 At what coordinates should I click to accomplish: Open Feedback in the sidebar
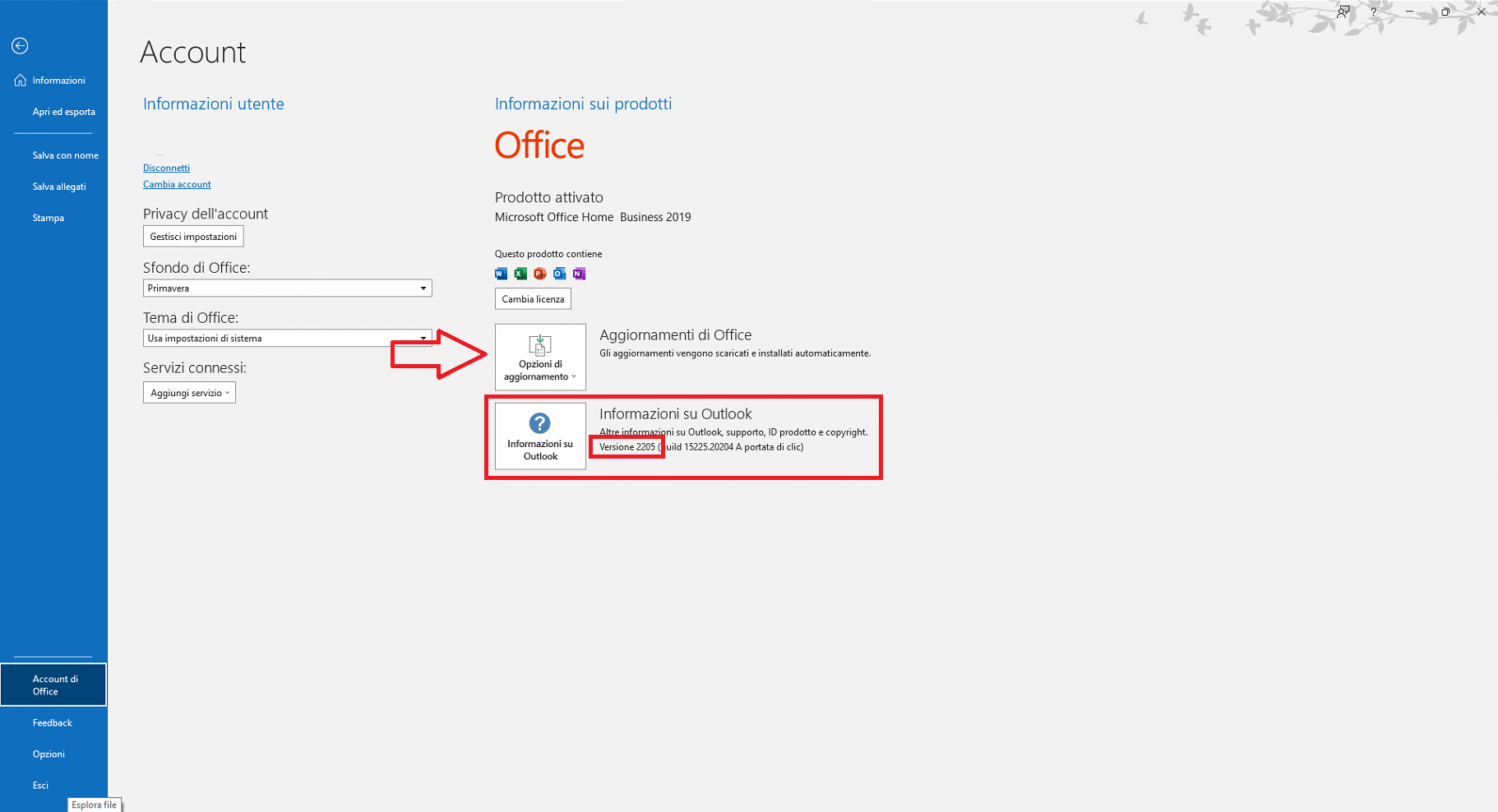(53, 723)
